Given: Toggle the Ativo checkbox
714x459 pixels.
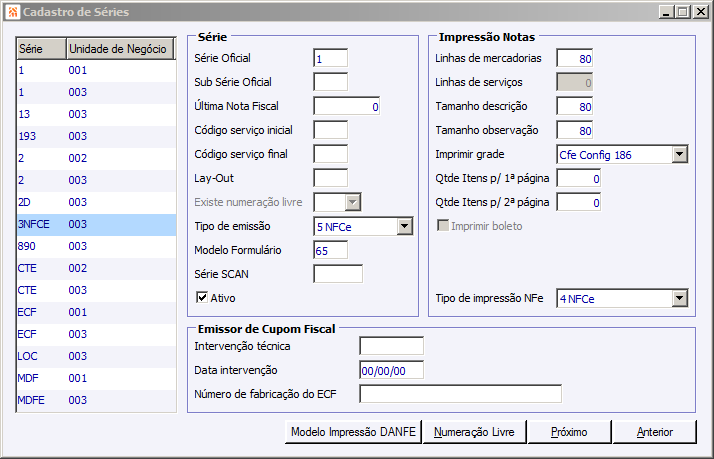Looking at the screenshot, I should [202, 297].
